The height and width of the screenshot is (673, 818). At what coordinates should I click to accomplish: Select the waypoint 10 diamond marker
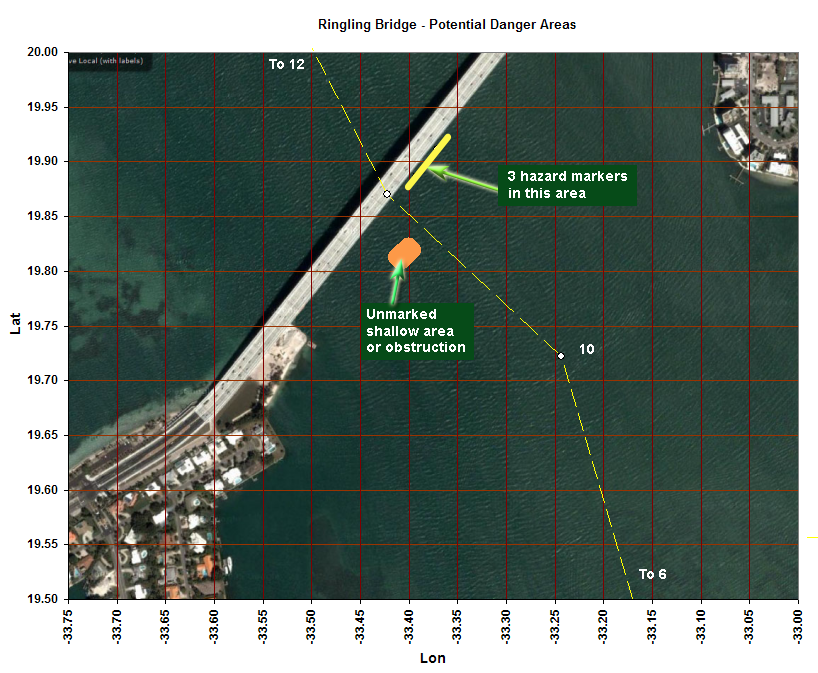click(x=561, y=356)
